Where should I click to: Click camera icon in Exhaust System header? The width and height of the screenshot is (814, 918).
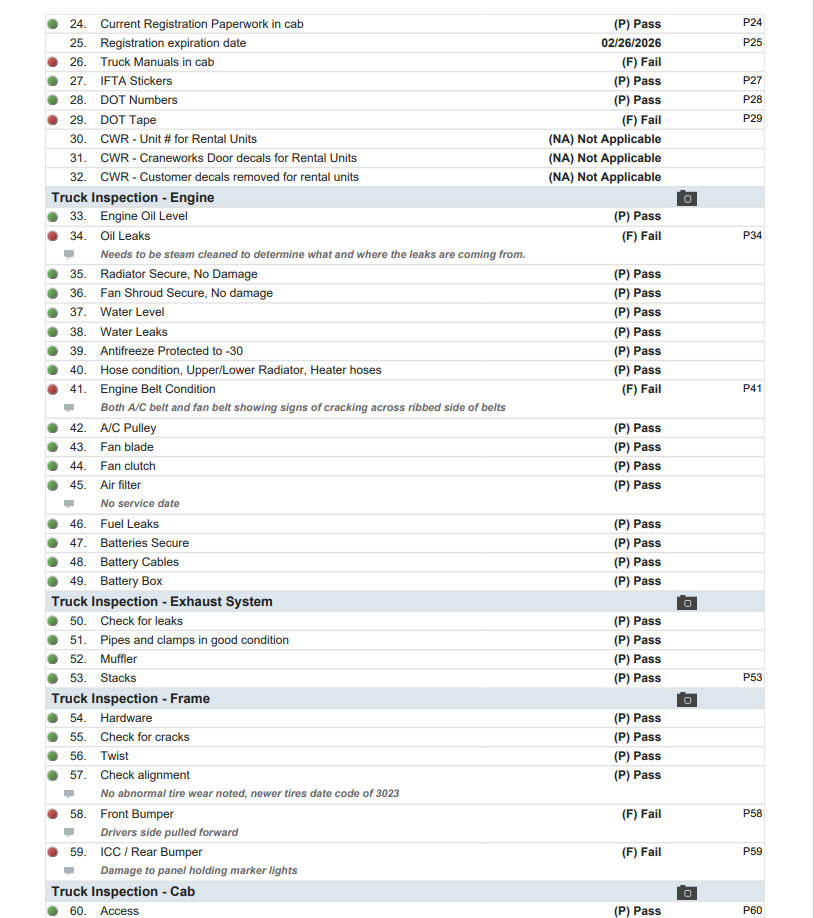(x=686, y=602)
